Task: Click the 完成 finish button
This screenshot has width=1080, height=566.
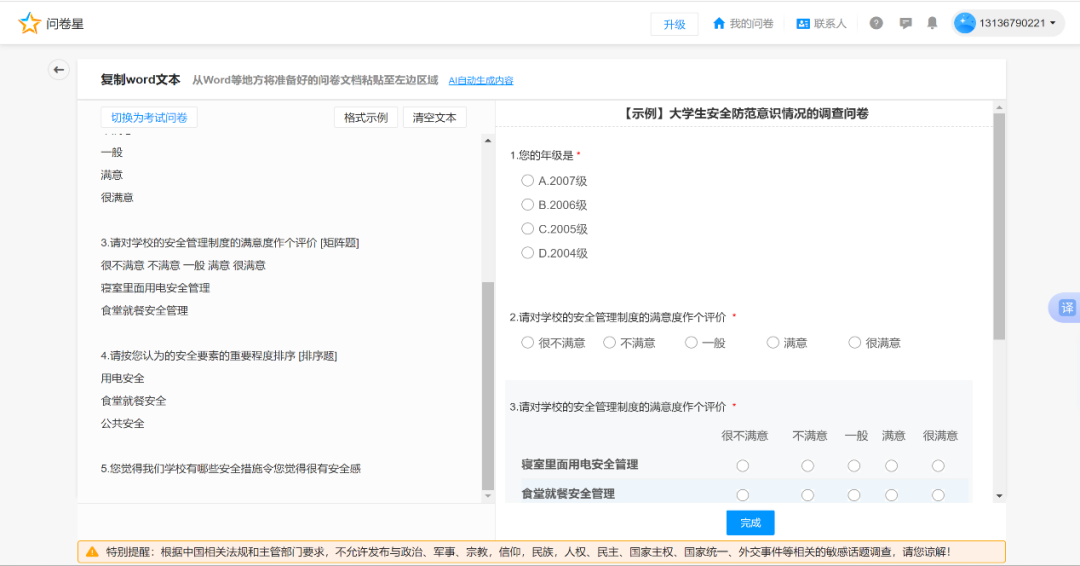Action: [x=750, y=523]
